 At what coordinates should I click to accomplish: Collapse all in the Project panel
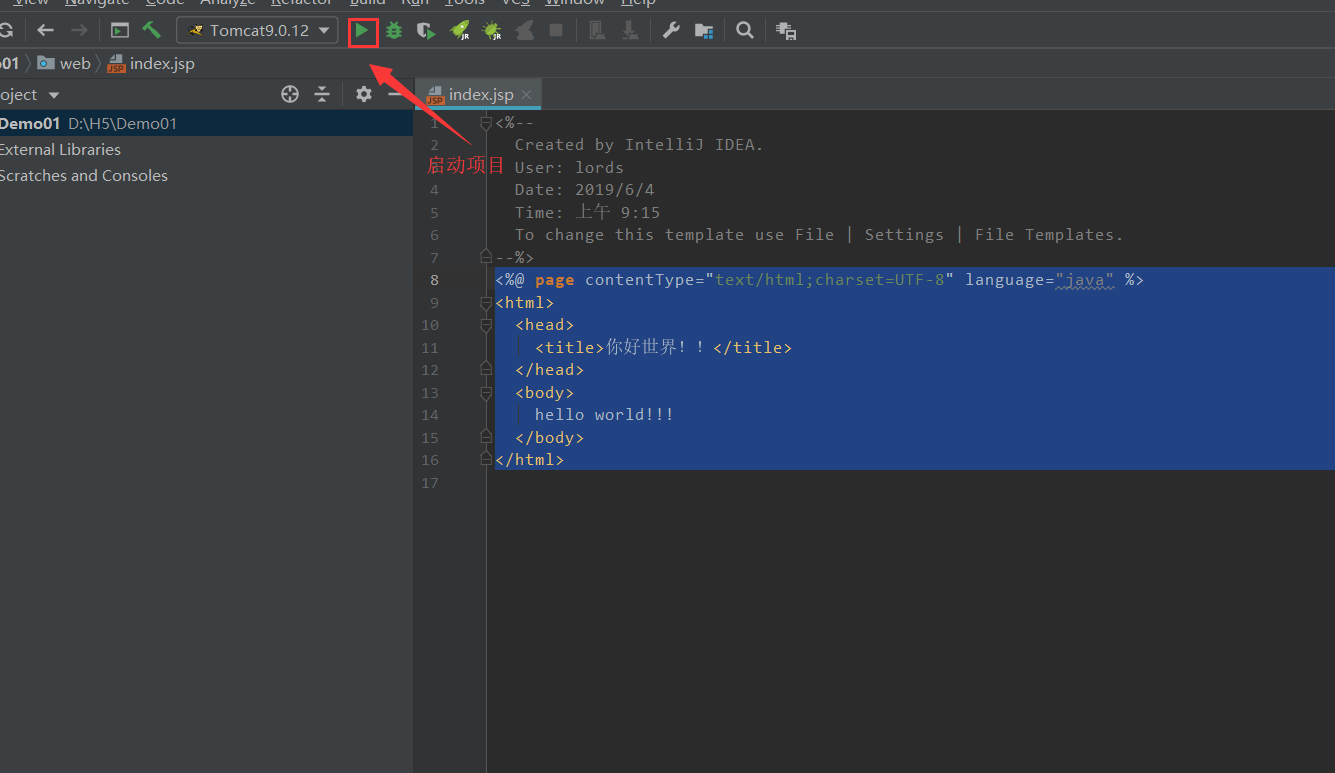click(322, 94)
